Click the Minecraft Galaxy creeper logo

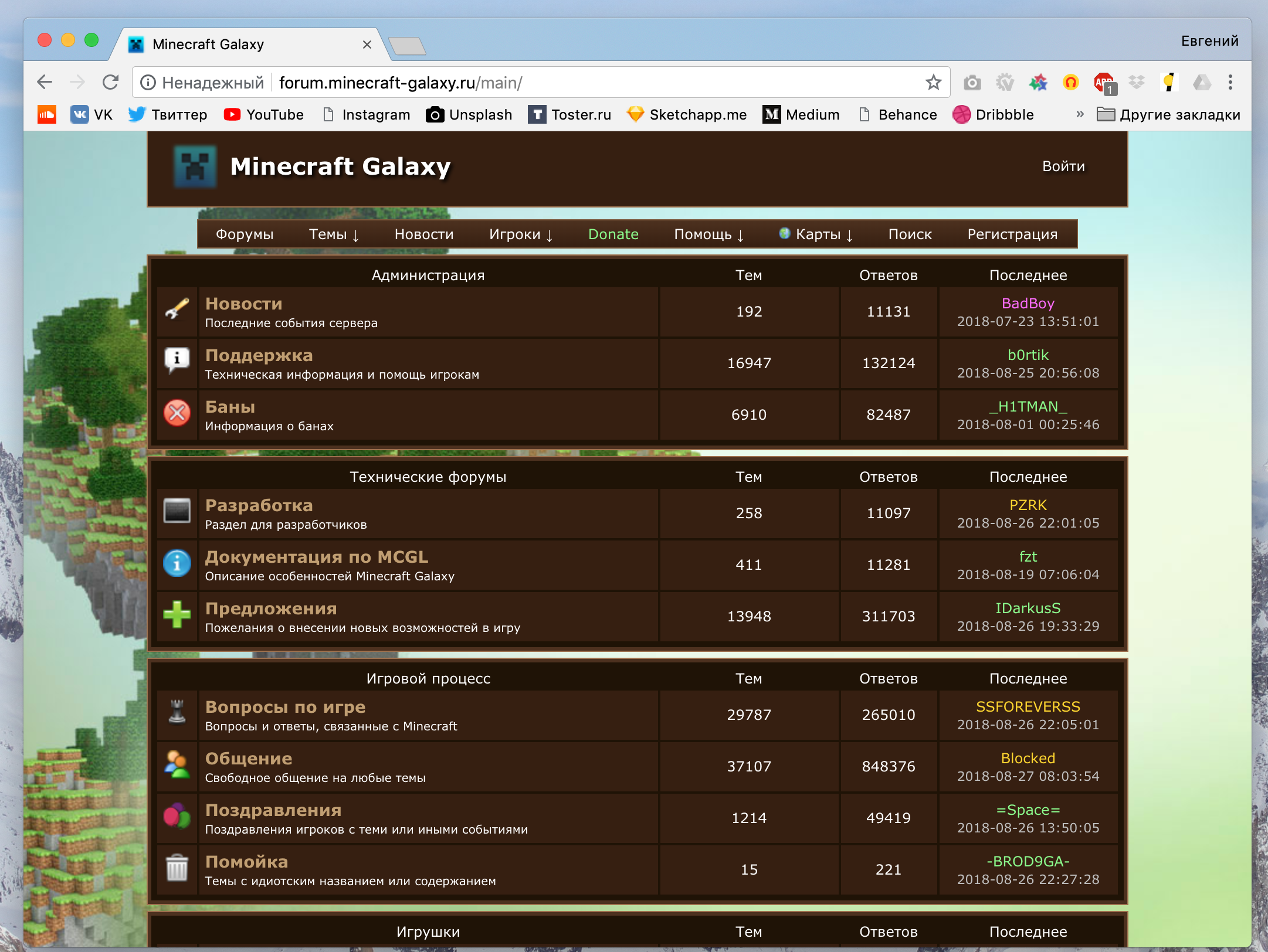(x=195, y=166)
